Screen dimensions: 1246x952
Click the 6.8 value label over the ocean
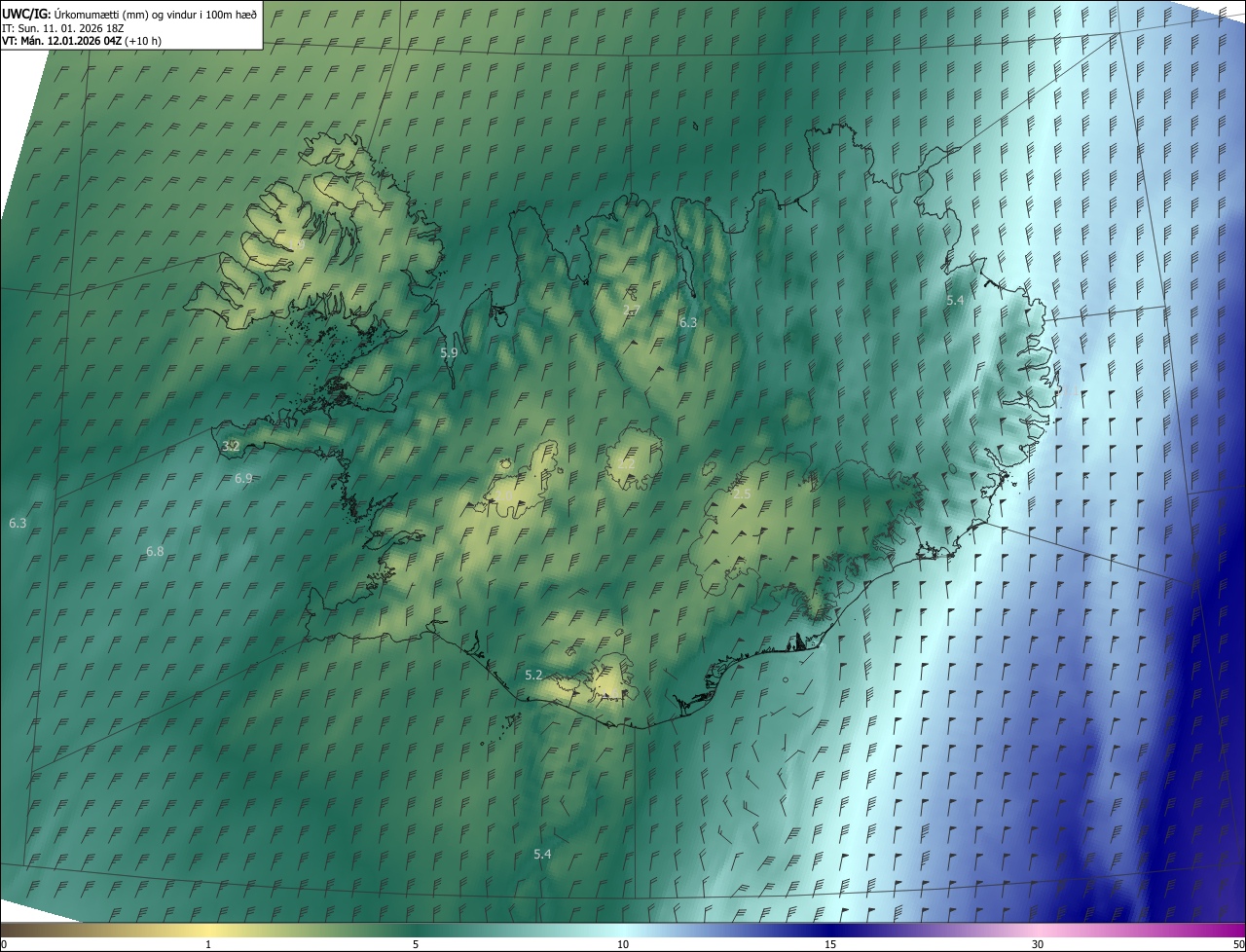click(x=155, y=552)
